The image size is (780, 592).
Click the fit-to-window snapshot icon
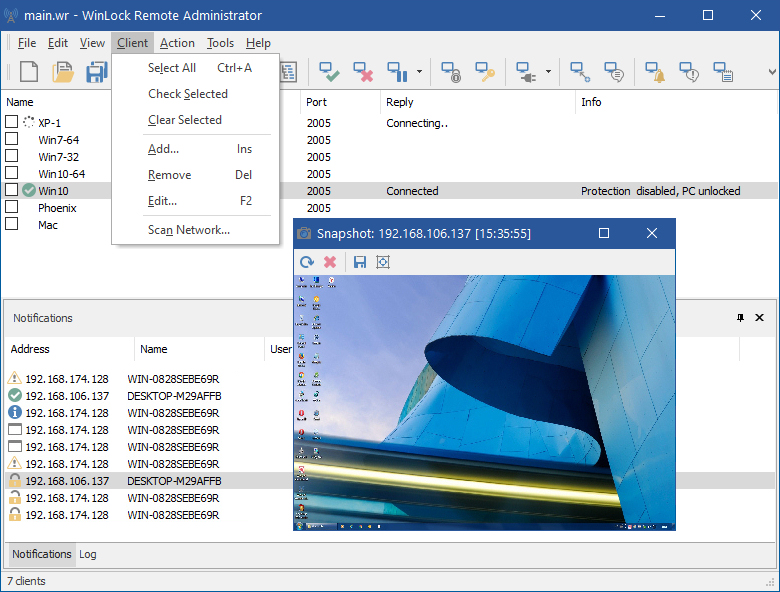click(382, 262)
